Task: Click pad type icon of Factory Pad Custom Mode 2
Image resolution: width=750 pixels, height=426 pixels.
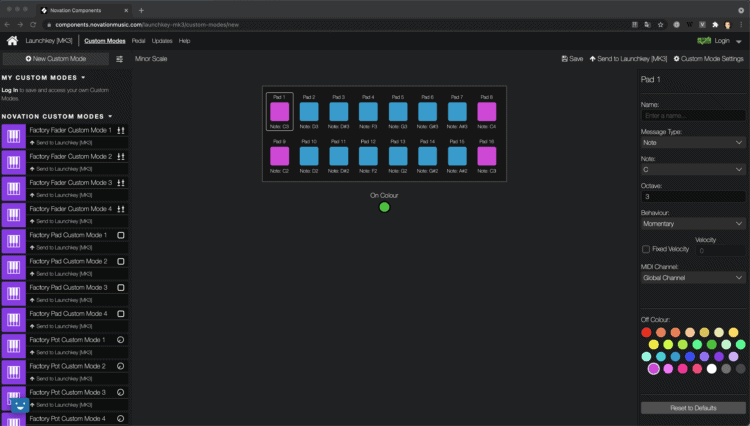Action: (x=121, y=261)
